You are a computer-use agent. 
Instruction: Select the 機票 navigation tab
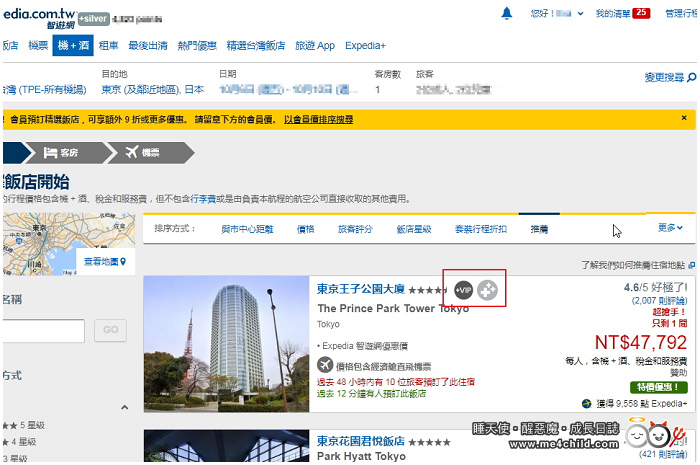pos(38,46)
